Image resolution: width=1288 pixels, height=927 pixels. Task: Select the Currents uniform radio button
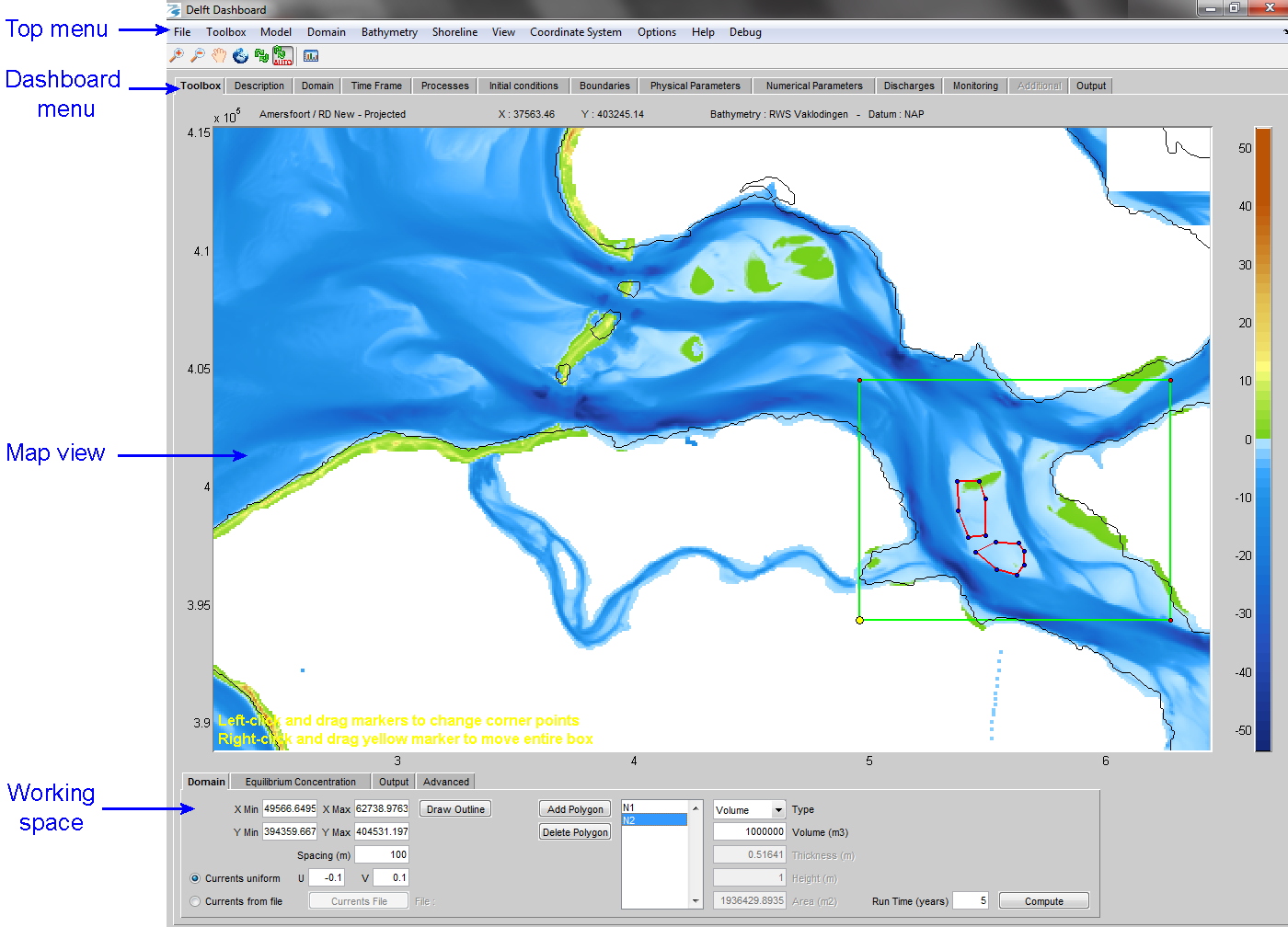[195, 878]
